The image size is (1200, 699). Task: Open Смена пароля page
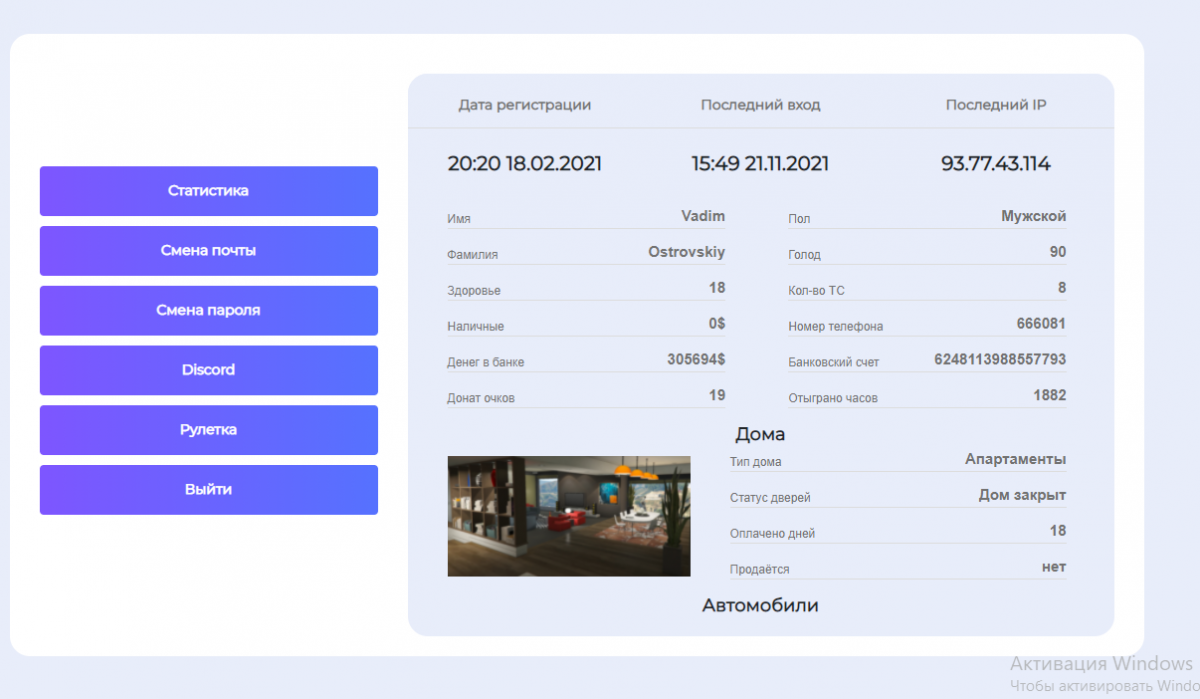[x=208, y=310]
